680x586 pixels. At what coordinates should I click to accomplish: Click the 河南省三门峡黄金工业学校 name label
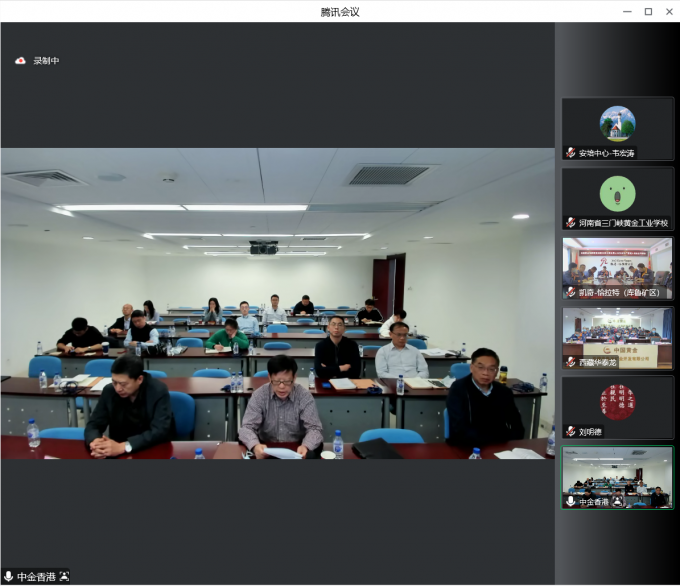623,223
